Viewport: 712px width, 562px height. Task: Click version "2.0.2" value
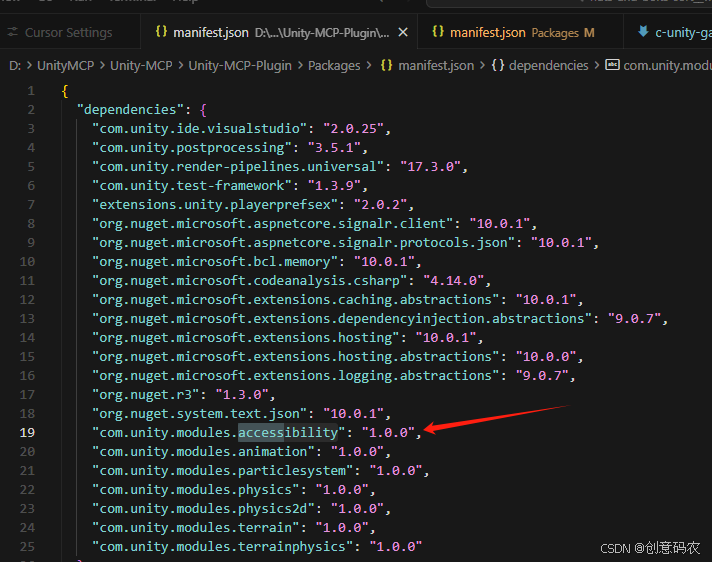click(x=381, y=205)
